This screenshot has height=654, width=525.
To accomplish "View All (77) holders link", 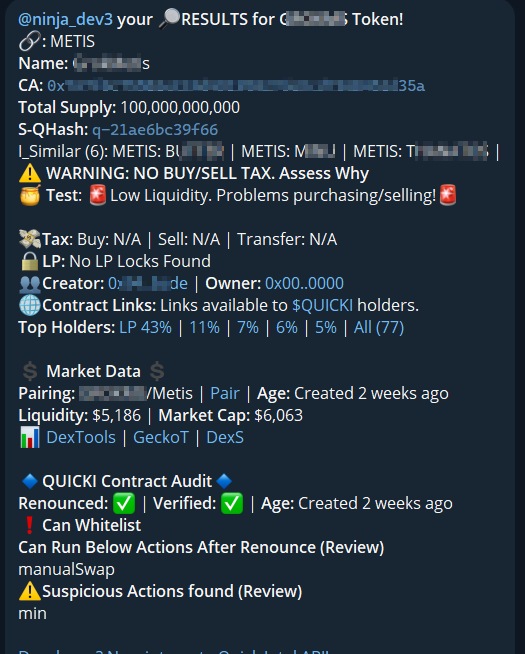I will [379, 328].
